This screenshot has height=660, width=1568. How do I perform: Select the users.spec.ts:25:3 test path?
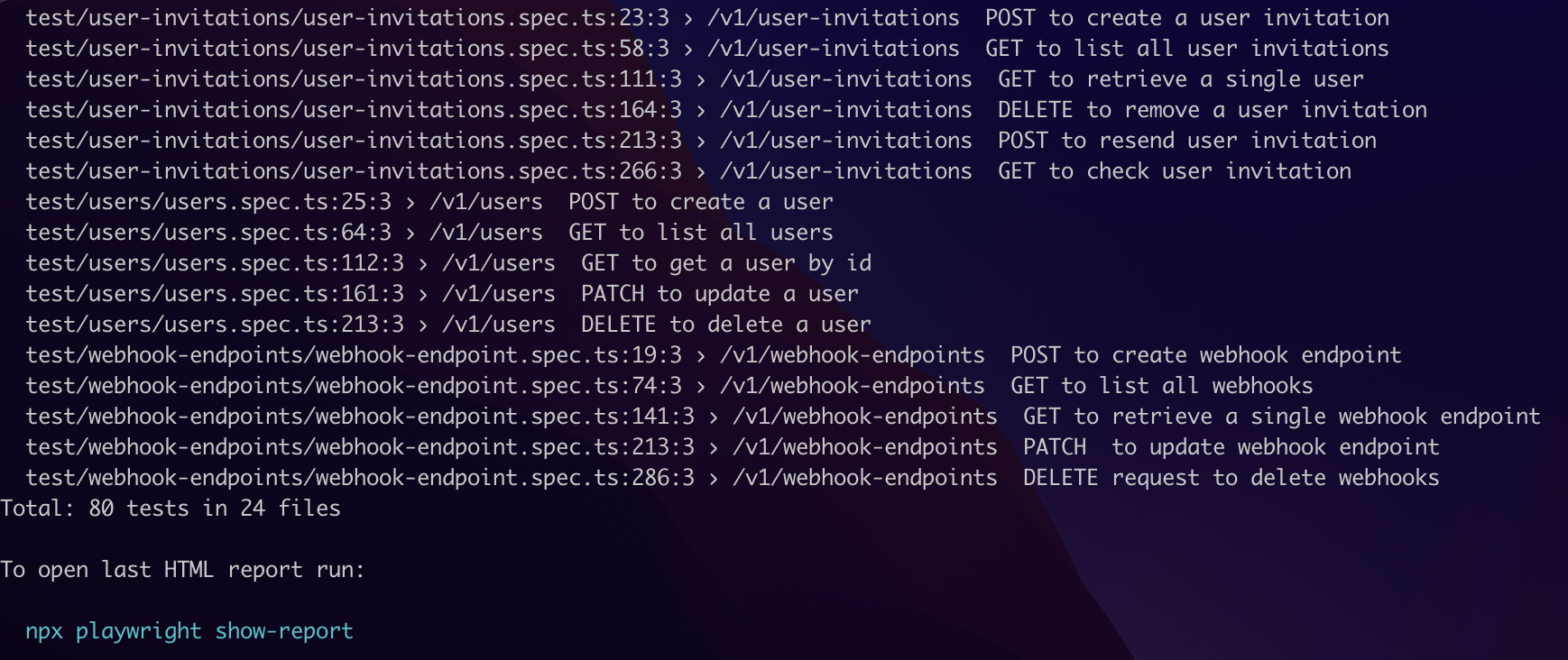[208, 202]
